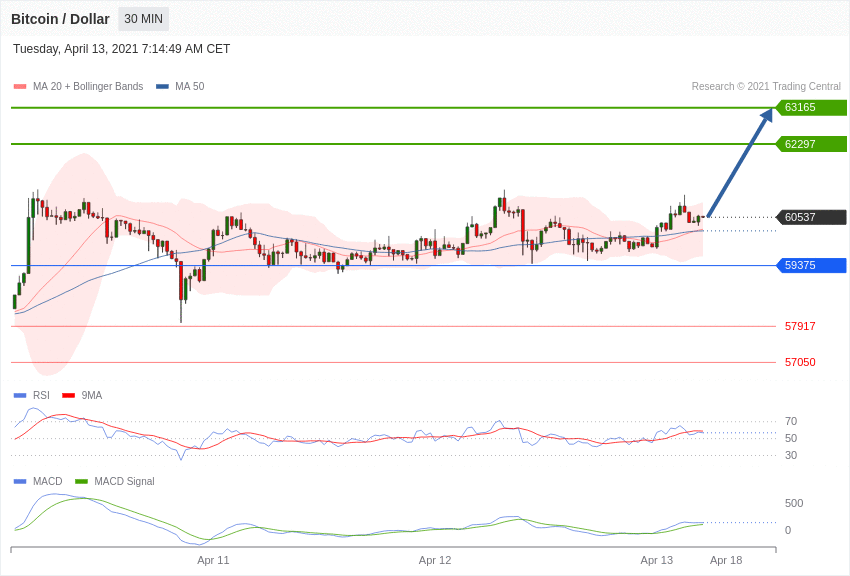Click the Apr 12 date axis label
Viewport: 850px width, 576px height.
tap(435, 560)
